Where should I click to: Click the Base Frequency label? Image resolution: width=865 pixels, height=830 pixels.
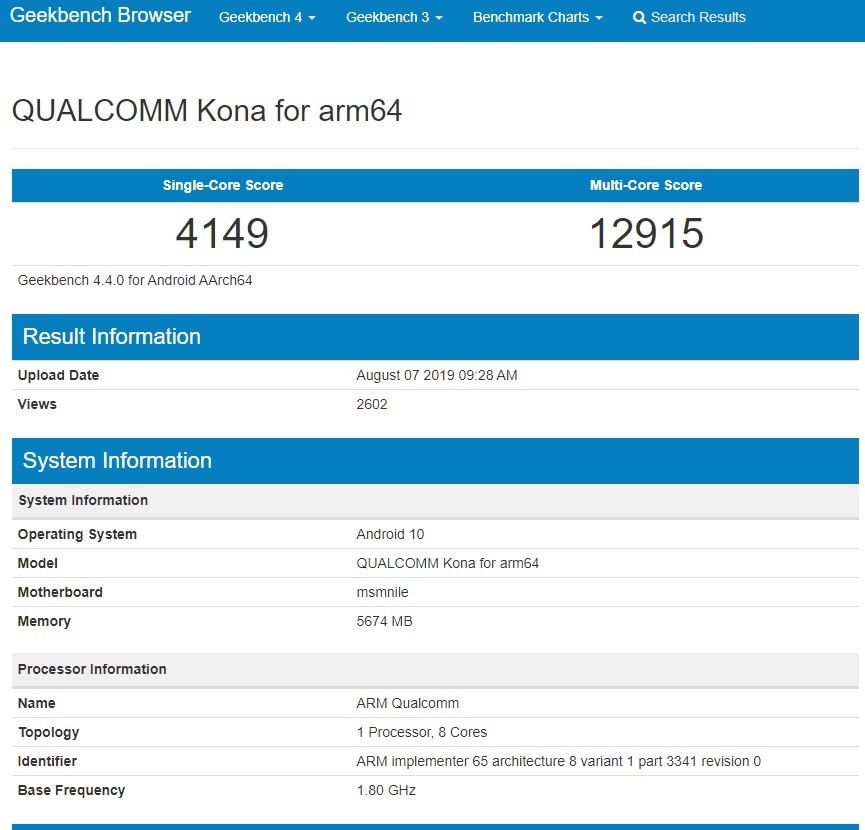click(x=72, y=790)
